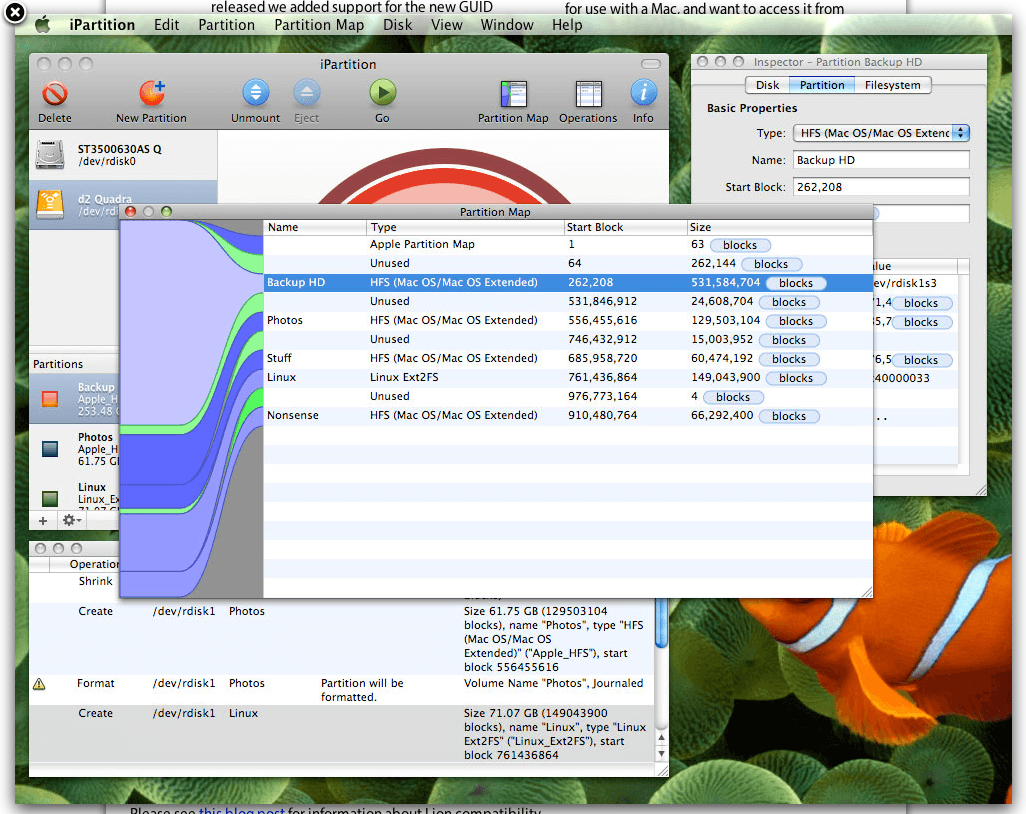The width and height of the screenshot is (1026, 814).
Task: Switch Inspector to the Partition tab
Action: point(822,85)
